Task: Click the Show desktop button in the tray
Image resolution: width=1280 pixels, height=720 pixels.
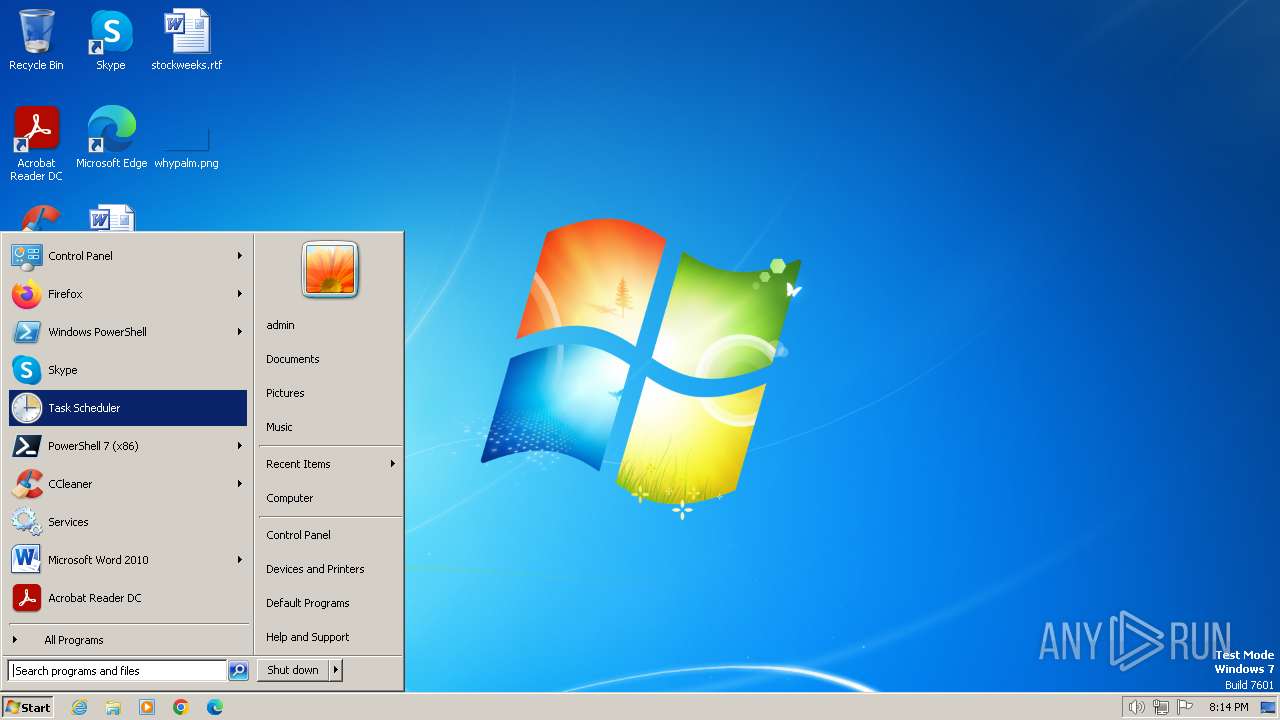Action: pos(1268,707)
